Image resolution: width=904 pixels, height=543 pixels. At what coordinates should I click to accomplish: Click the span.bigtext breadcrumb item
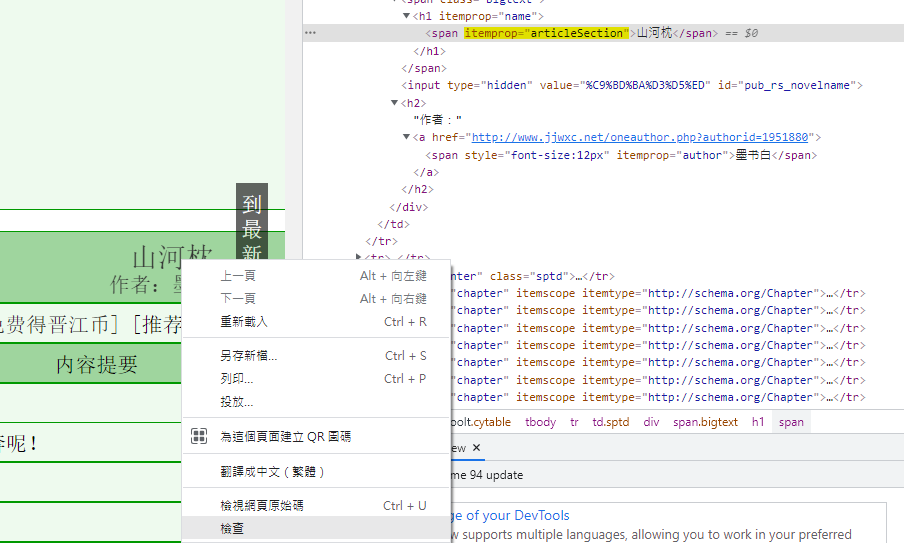click(x=705, y=422)
